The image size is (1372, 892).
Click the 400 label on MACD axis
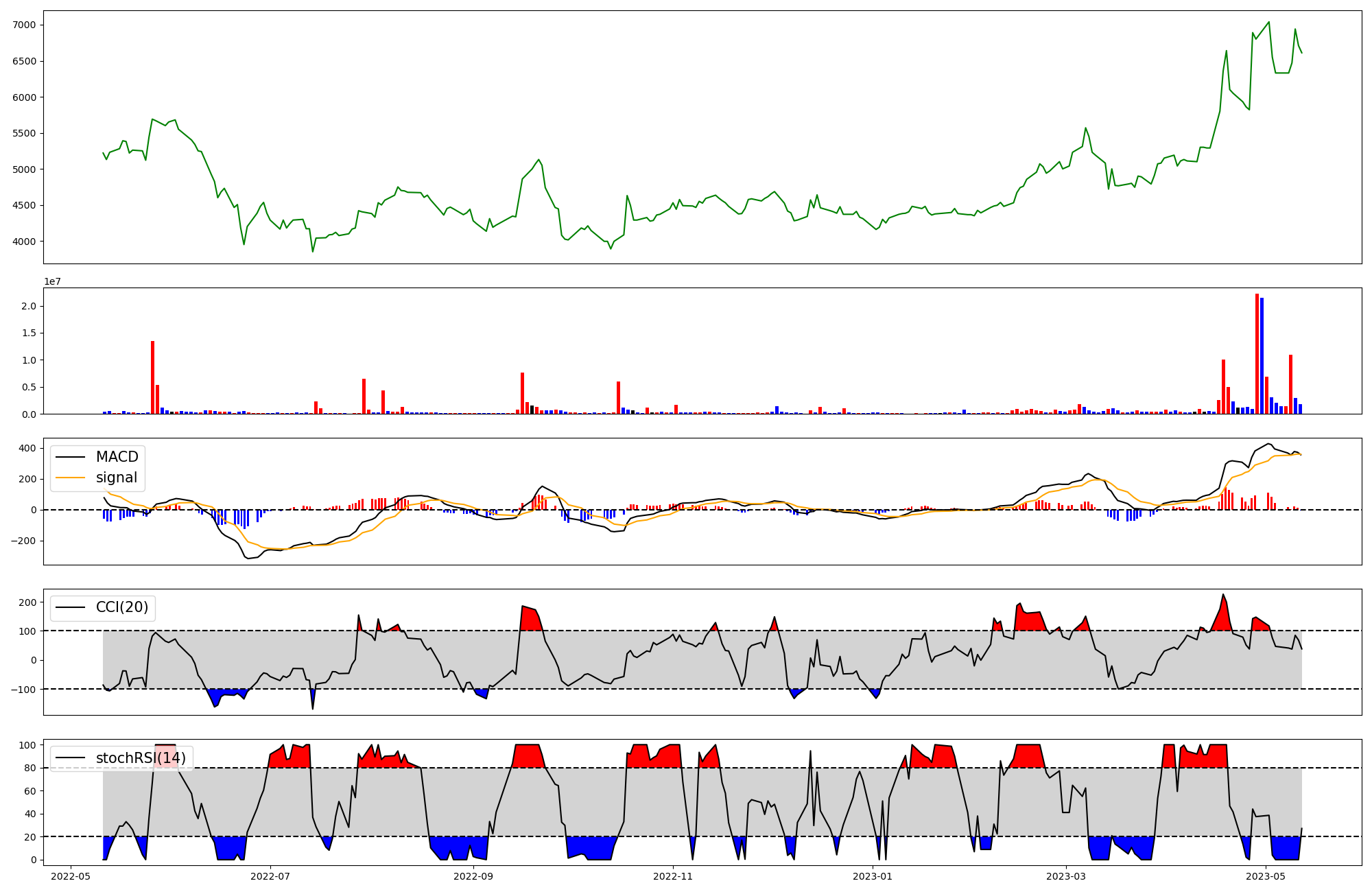pyautogui.click(x=27, y=448)
